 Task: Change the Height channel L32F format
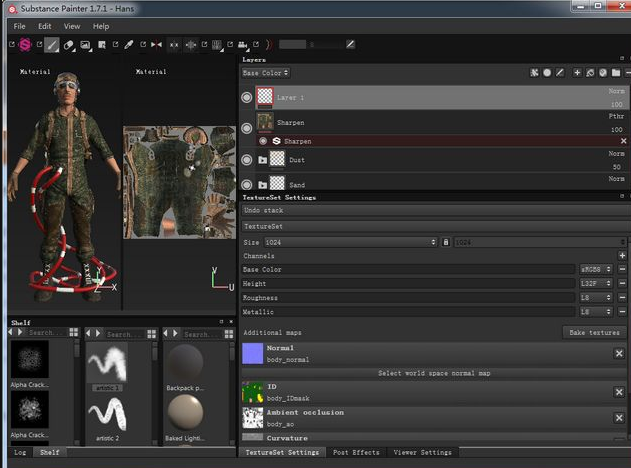(x=594, y=284)
